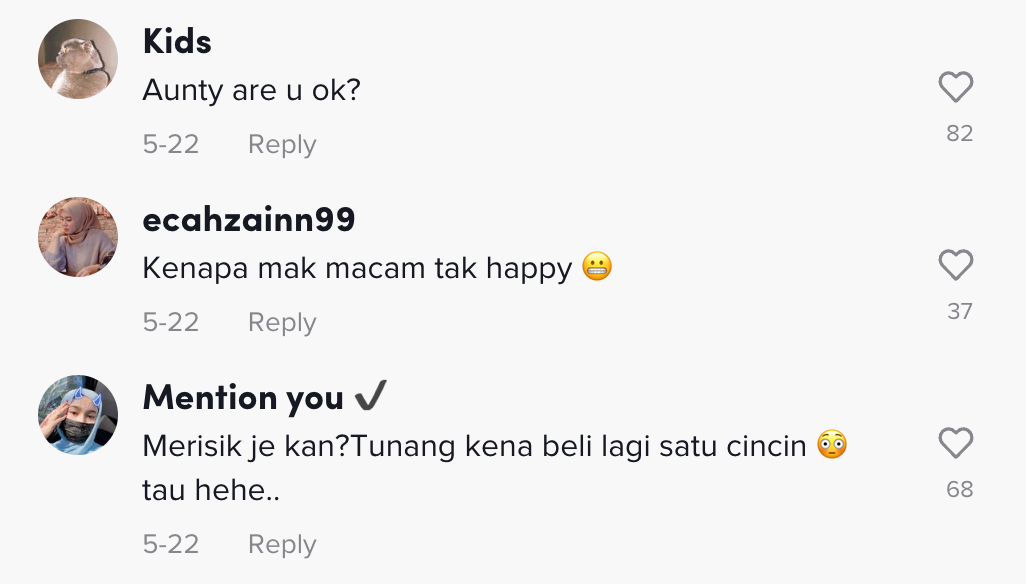Open the Kids profile picture
Viewport: 1026px width, 584px height.
pos(78,59)
